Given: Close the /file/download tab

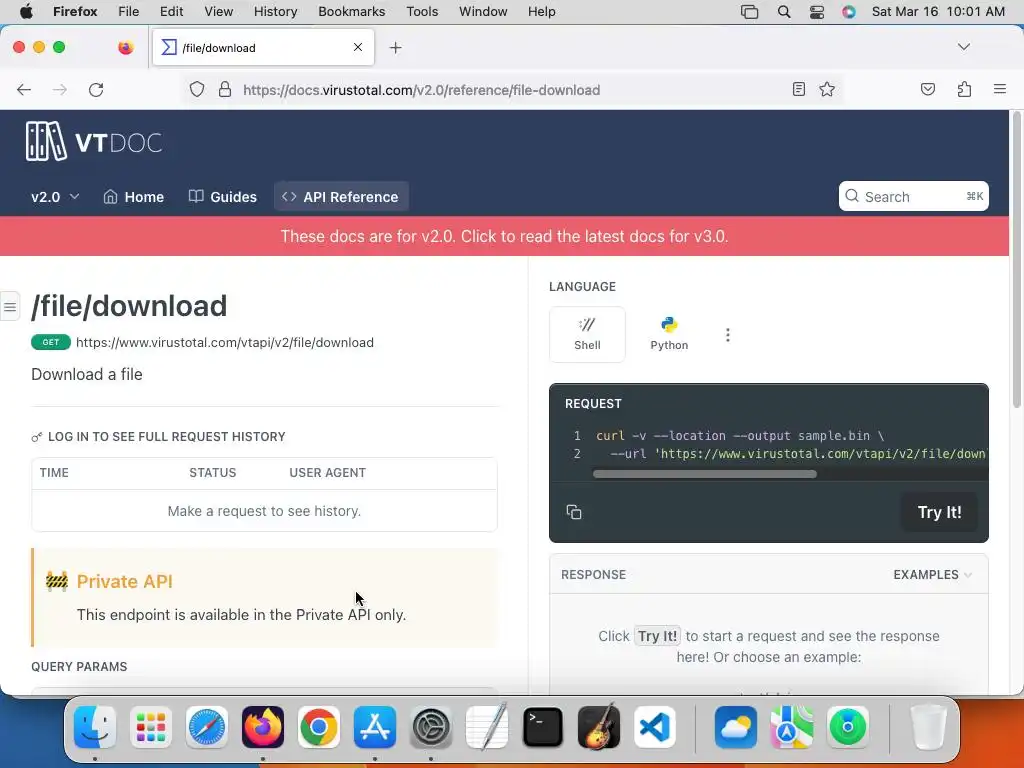Looking at the screenshot, I should [x=358, y=47].
